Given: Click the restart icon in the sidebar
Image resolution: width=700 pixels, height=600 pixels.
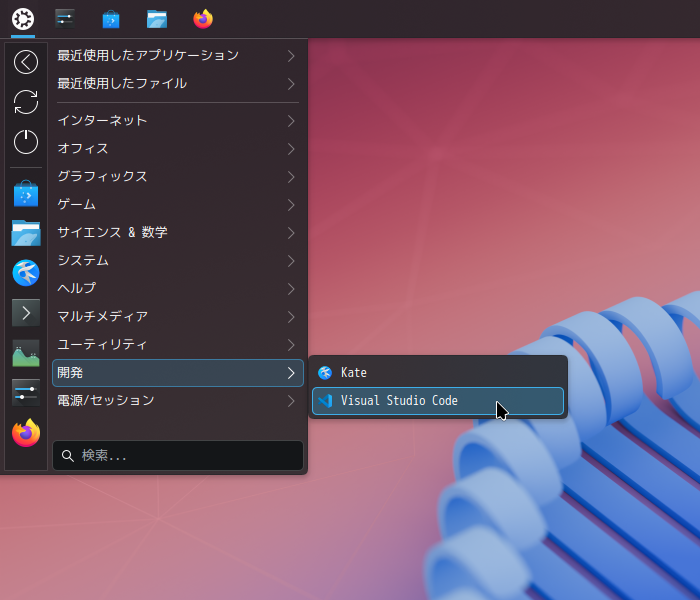Looking at the screenshot, I should [x=26, y=102].
